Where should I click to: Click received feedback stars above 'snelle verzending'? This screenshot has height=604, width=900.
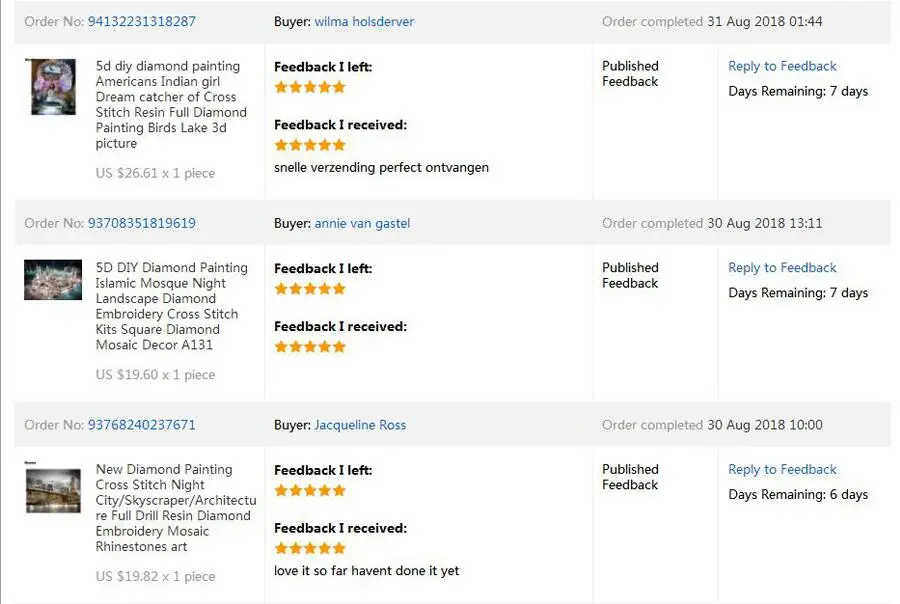(x=310, y=145)
